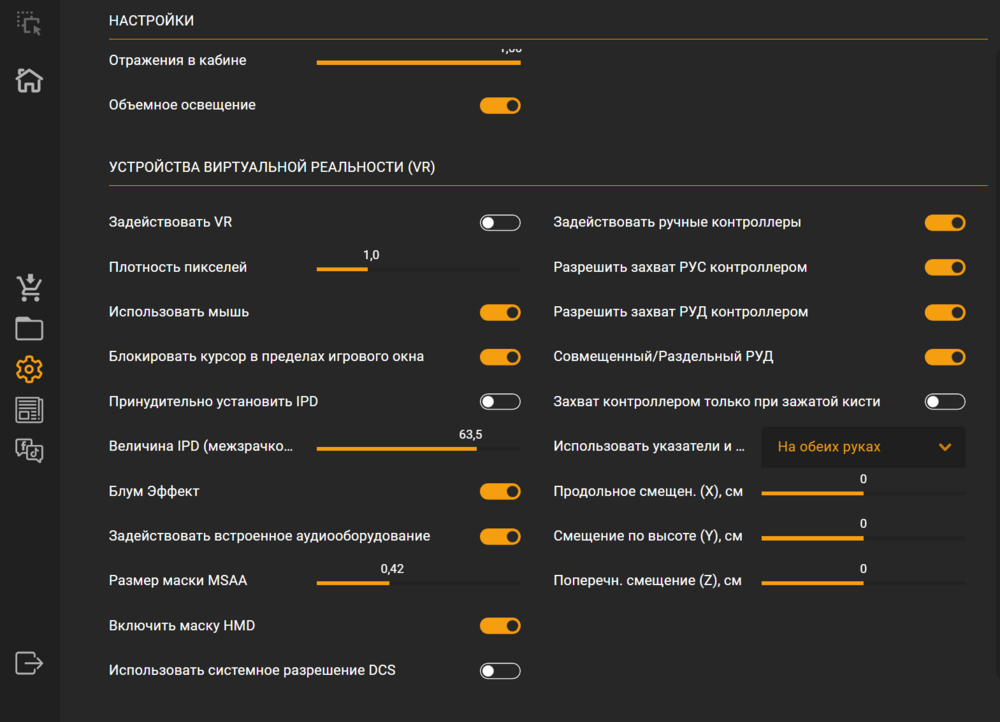
Task: Open the news page icon
Action: point(29,409)
